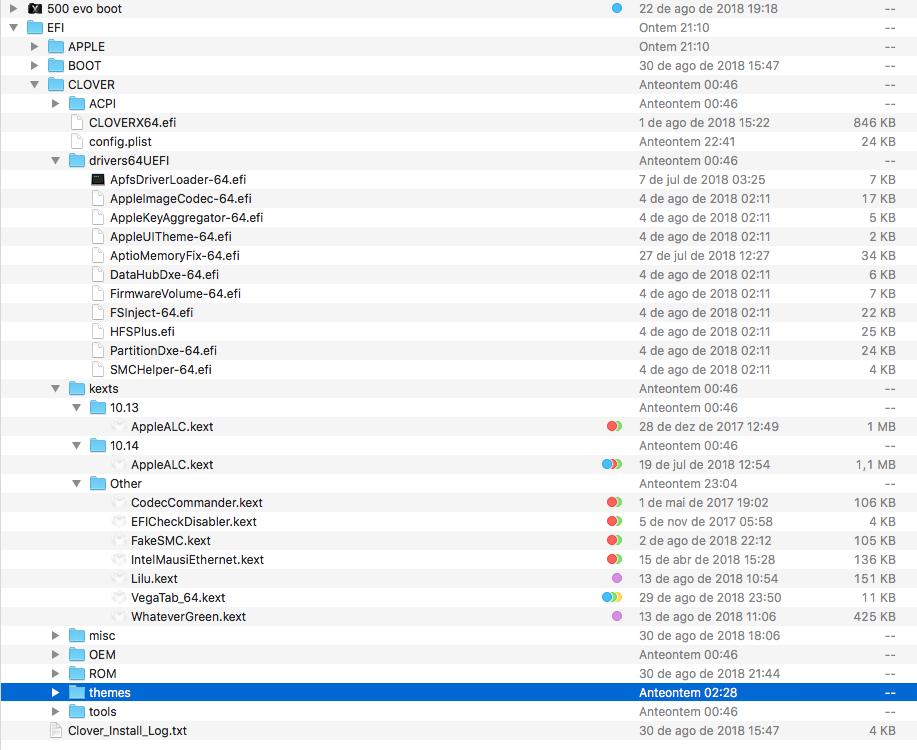Image resolution: width=917 pixels, height=750 pixels.
Task: Click the FakeSMC.kext plugin icon
Action: (119, 541)
